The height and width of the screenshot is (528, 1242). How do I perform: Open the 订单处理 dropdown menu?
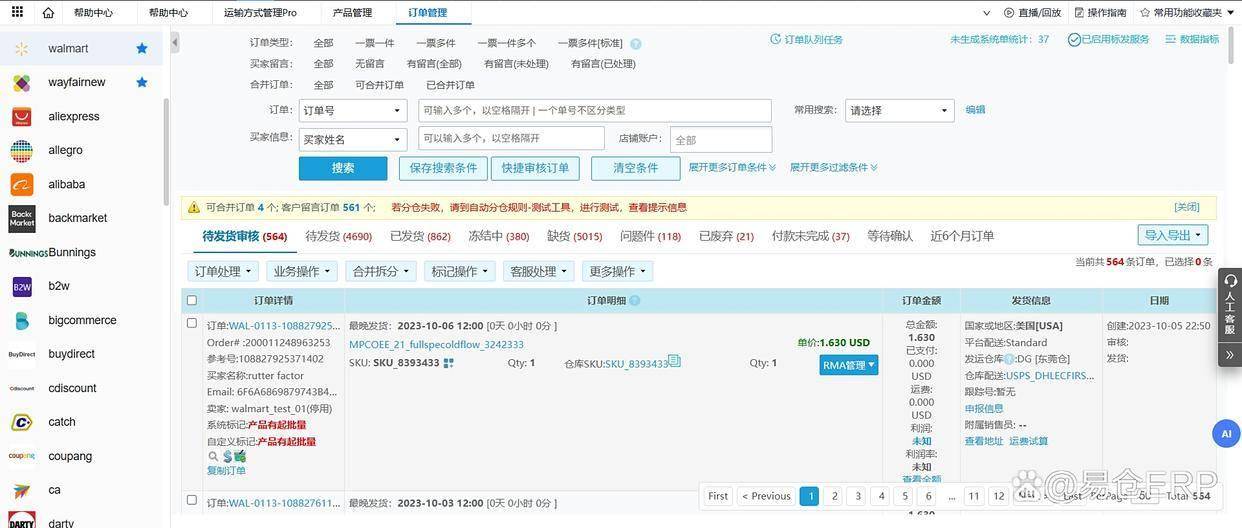pyautogui.click(x=223, y=271)
